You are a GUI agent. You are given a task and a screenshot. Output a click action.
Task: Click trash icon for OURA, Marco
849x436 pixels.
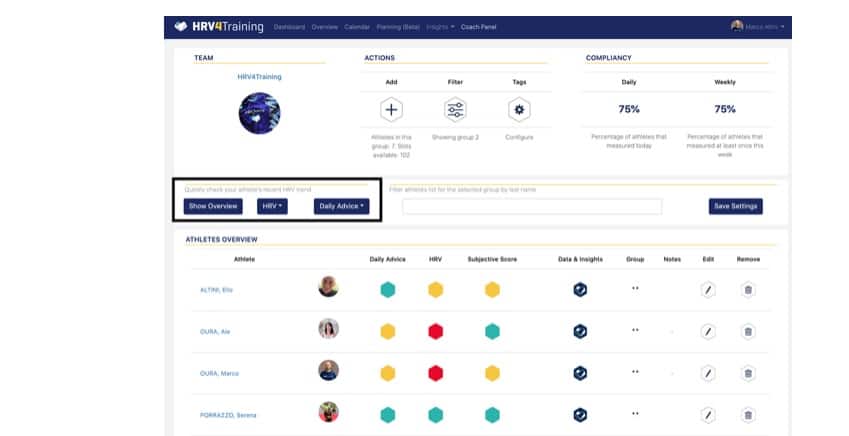[x=748, y=372]
